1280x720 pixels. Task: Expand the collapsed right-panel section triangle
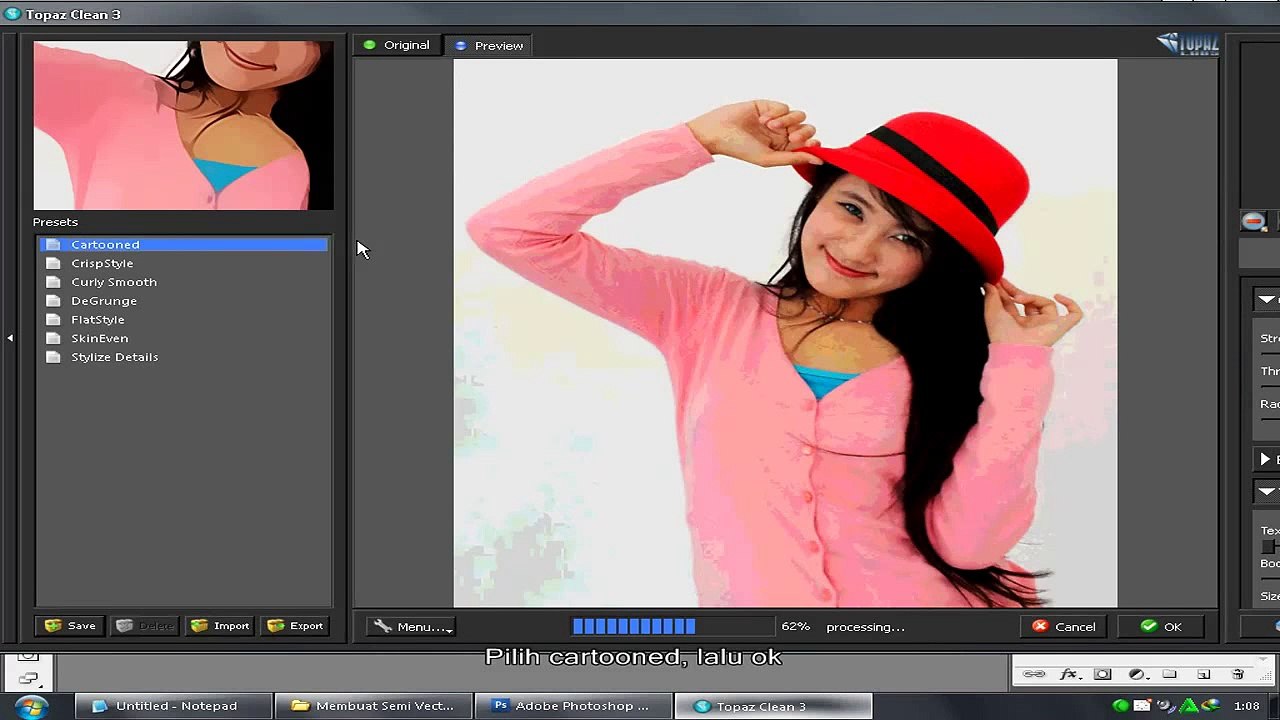tap(1266, 459)
